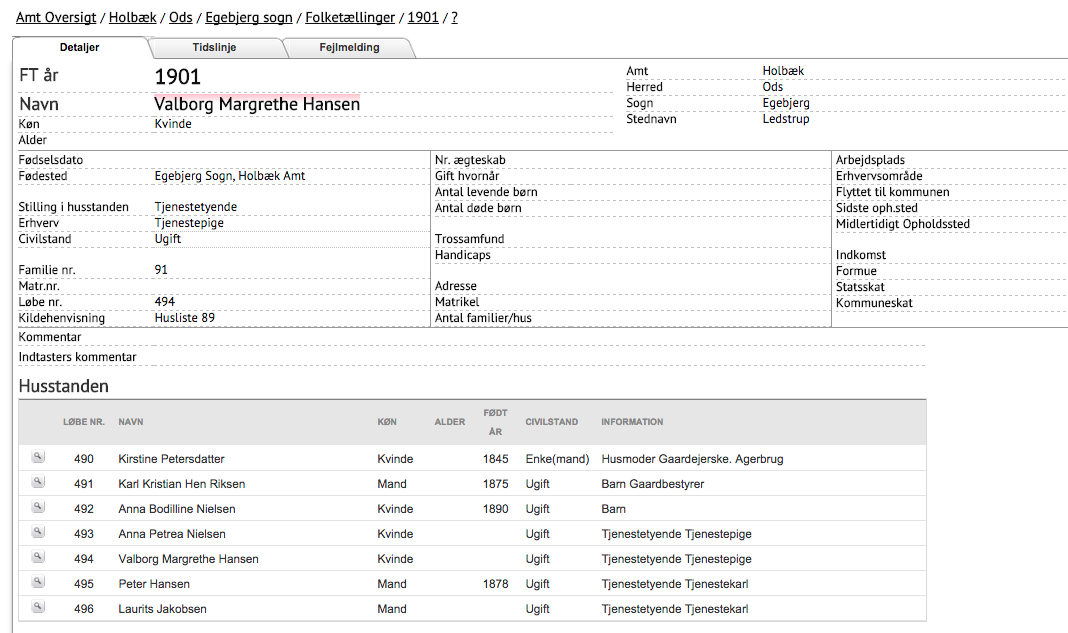
Task: Click the question mark breadcrumb link
Action: (x=454, y=18)
